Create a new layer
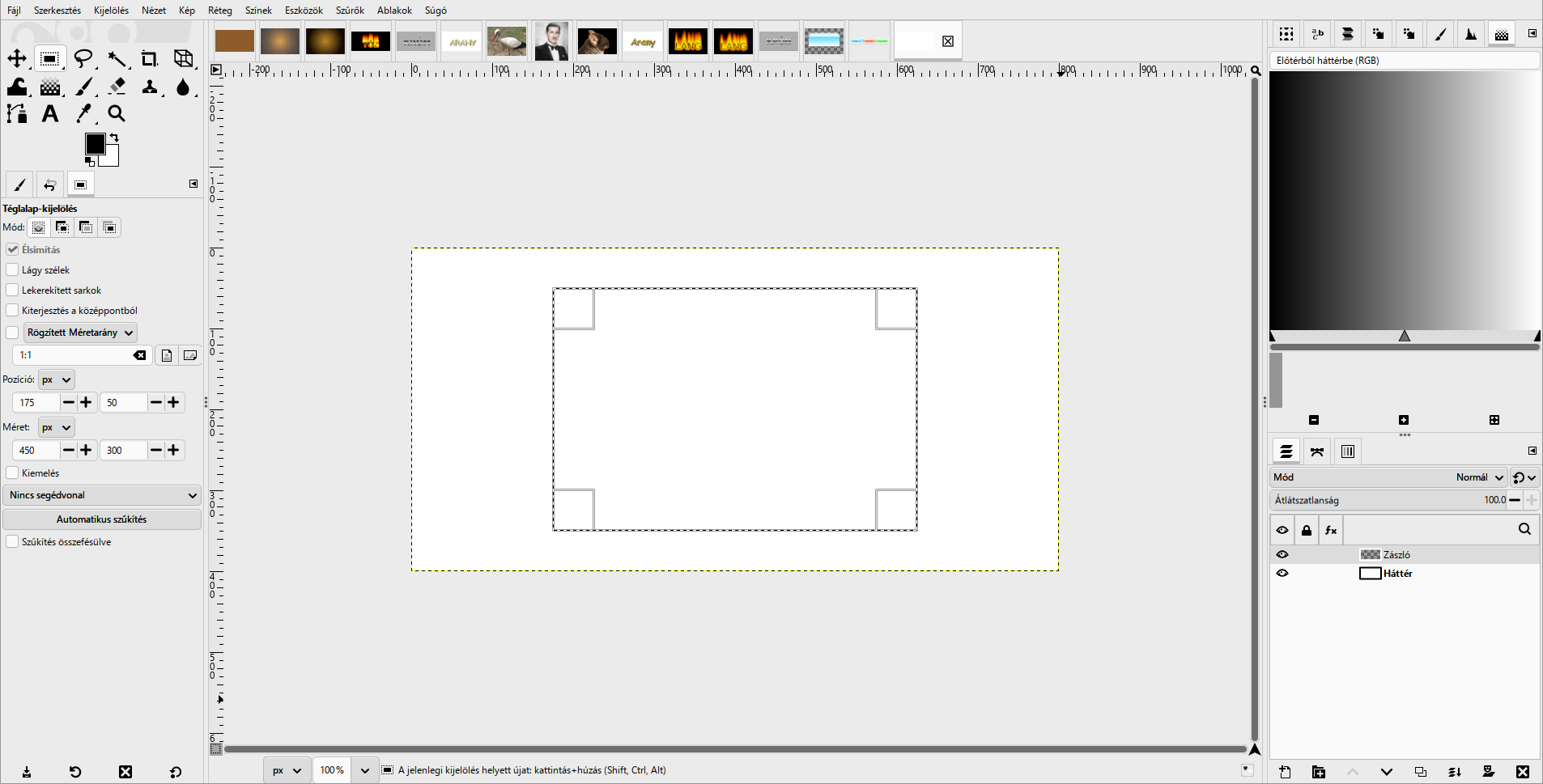Viewport: 1543px width, 784px height. [x=1285, y=772]
